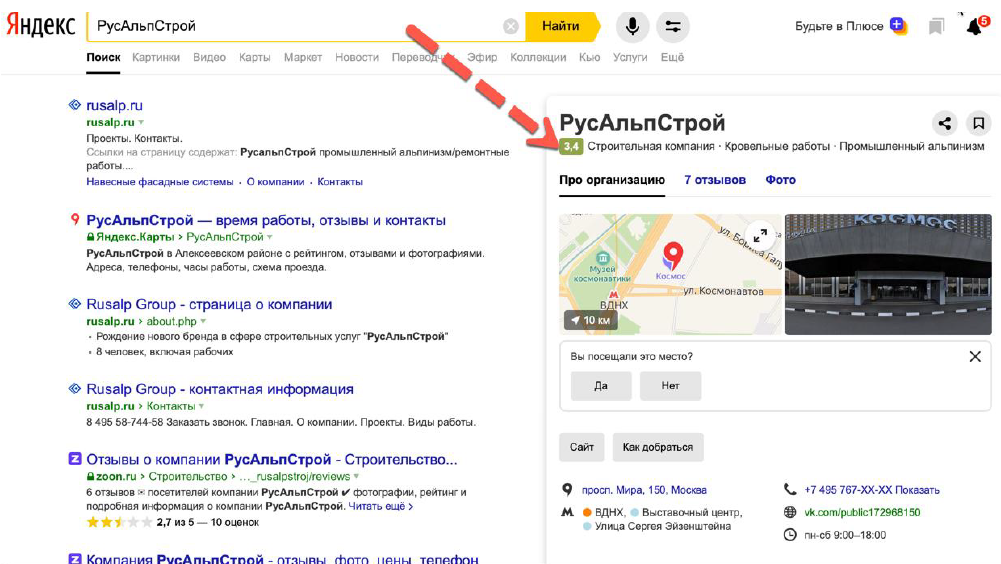
Task: Click the address location pin icon
Action: pyautogui.click(x=567, y=489)
